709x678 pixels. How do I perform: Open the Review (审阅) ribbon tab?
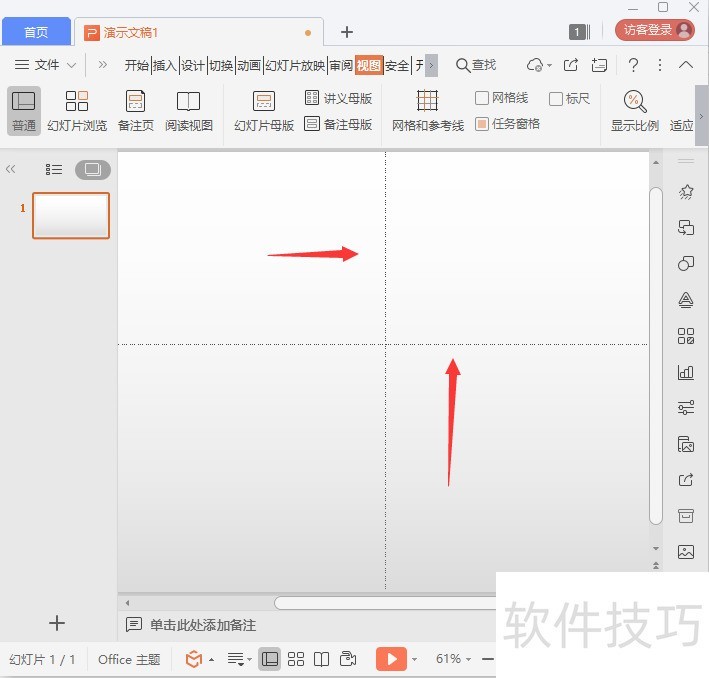click(x=341, y=66)
